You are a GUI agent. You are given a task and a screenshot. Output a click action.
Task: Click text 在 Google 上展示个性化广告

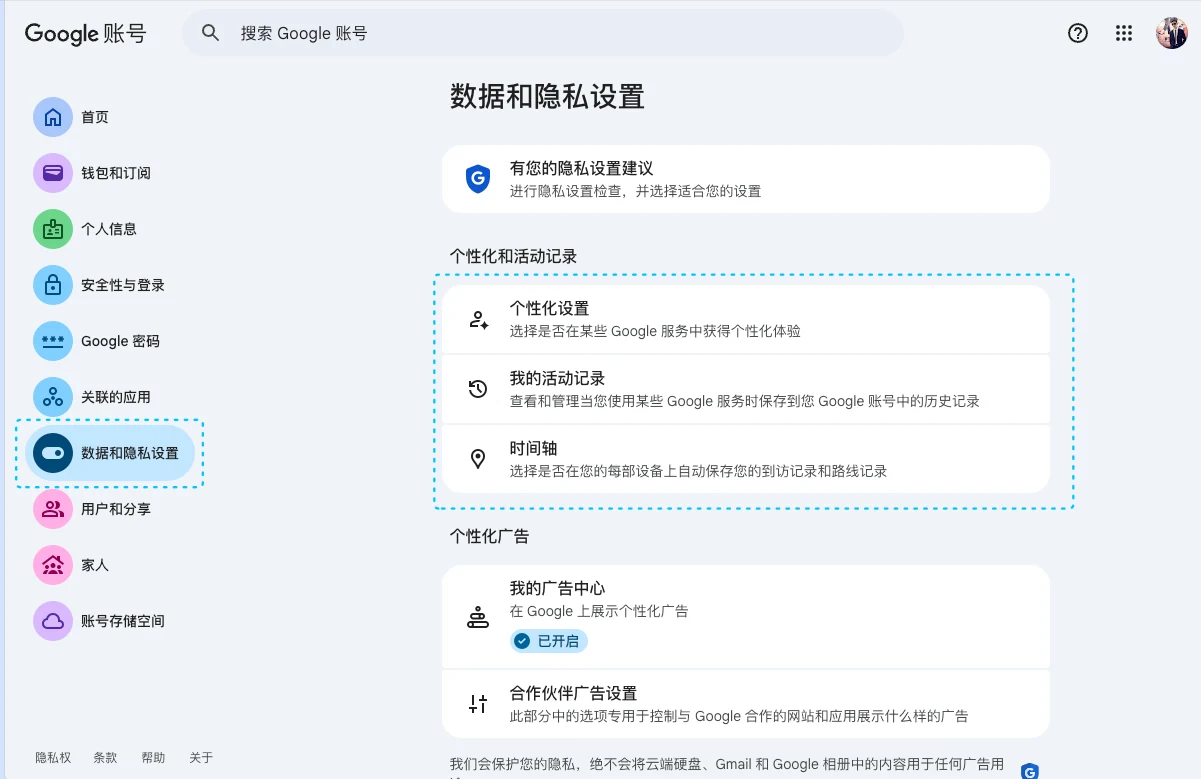(x=599, y=611)
